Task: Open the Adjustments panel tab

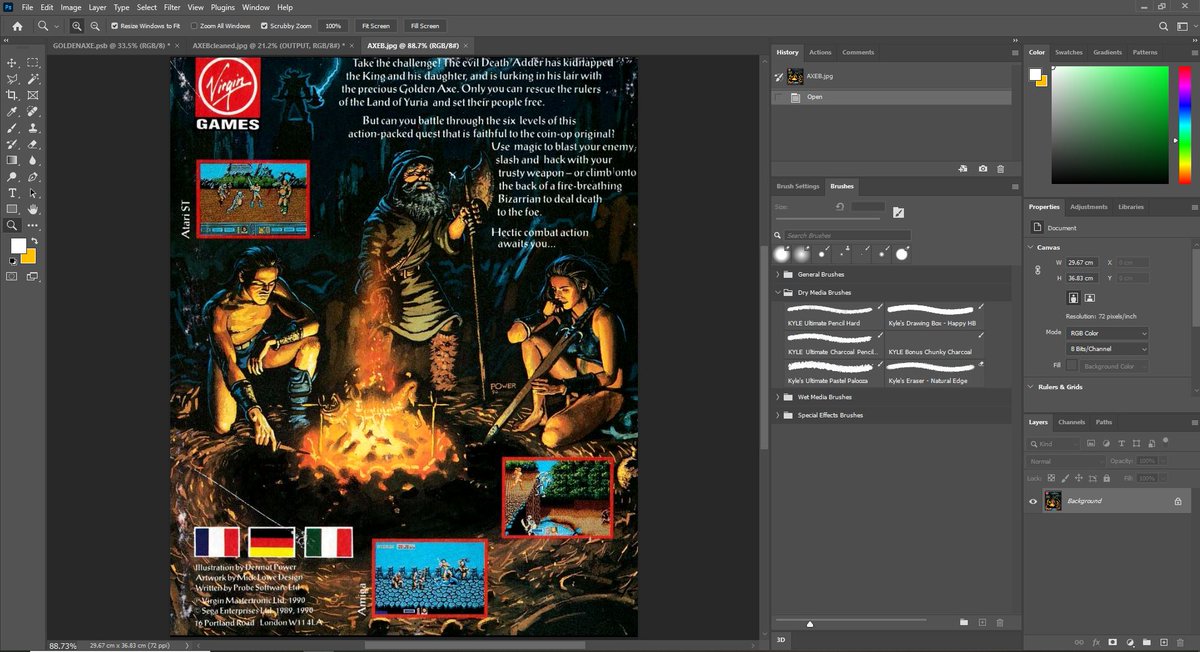Action: [1088, 207]
